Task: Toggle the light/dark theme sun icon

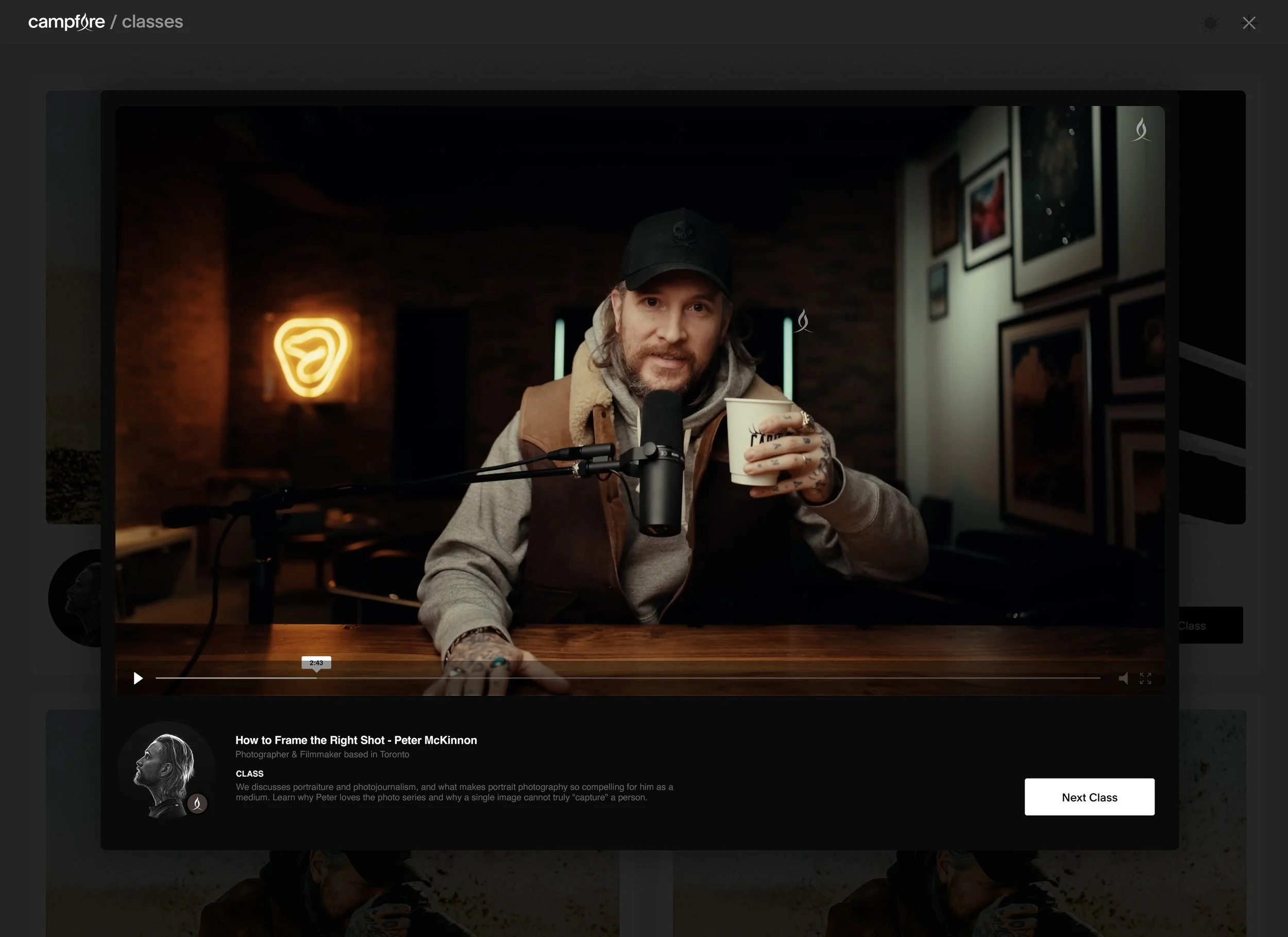Action: click(1210, 23)
